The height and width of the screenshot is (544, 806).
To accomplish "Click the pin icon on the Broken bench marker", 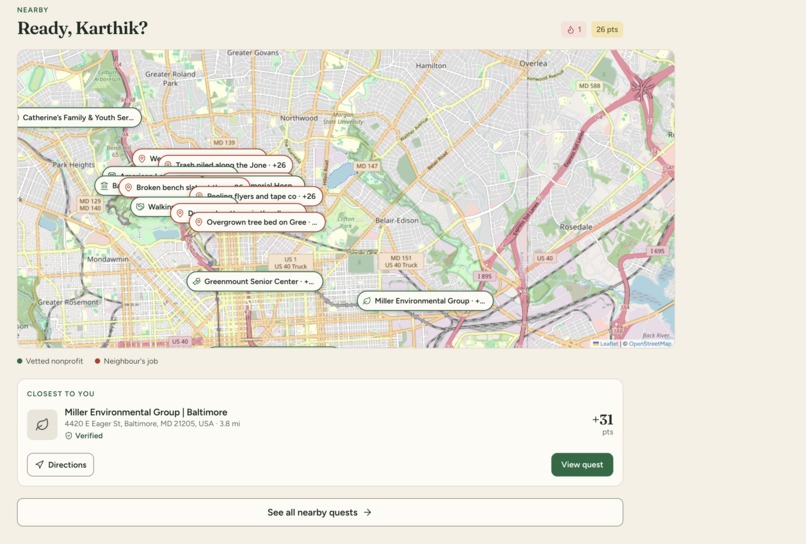I will point(129,188).
